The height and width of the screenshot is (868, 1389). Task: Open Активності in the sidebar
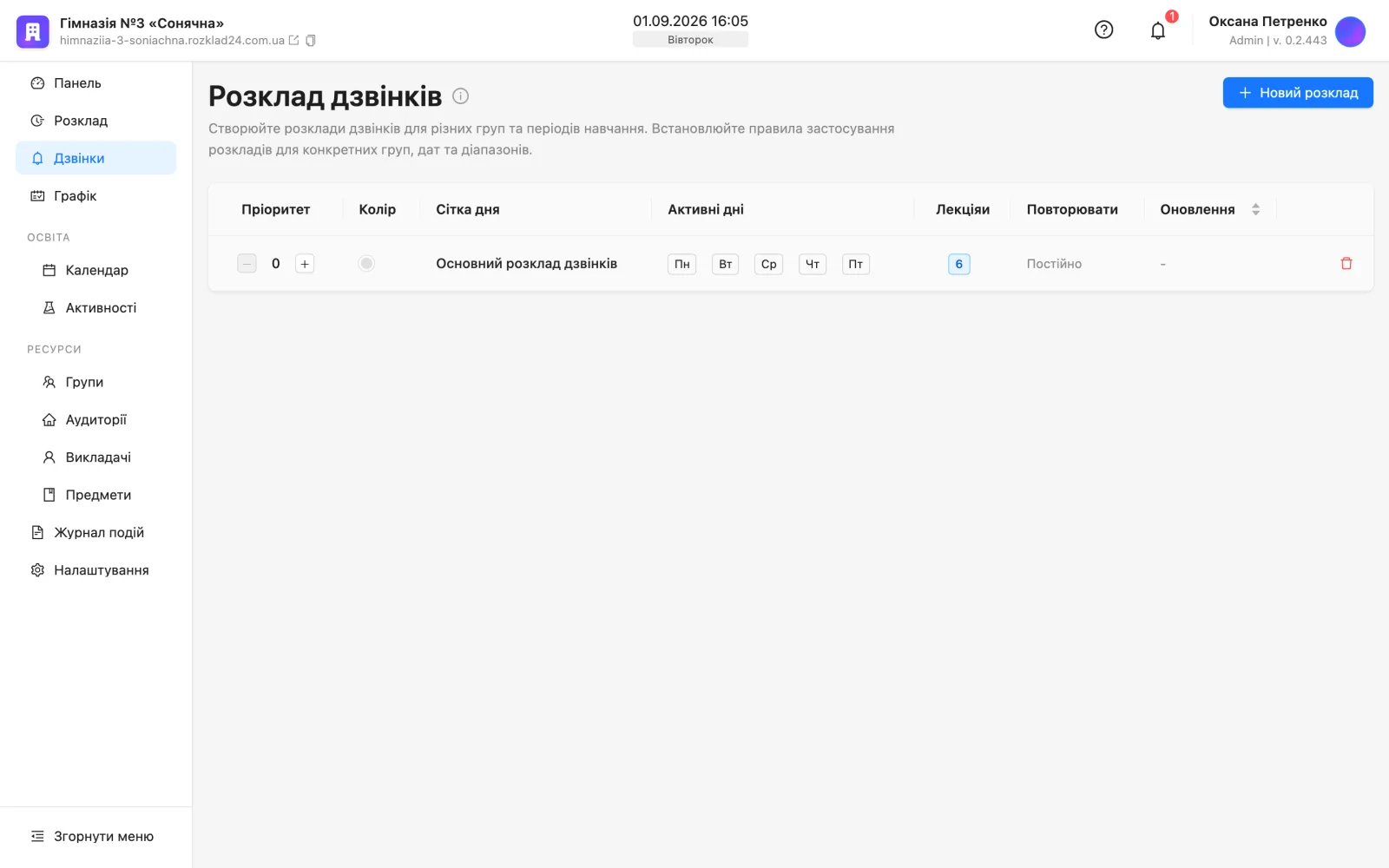pyautogui.click(x=95, y=308)
